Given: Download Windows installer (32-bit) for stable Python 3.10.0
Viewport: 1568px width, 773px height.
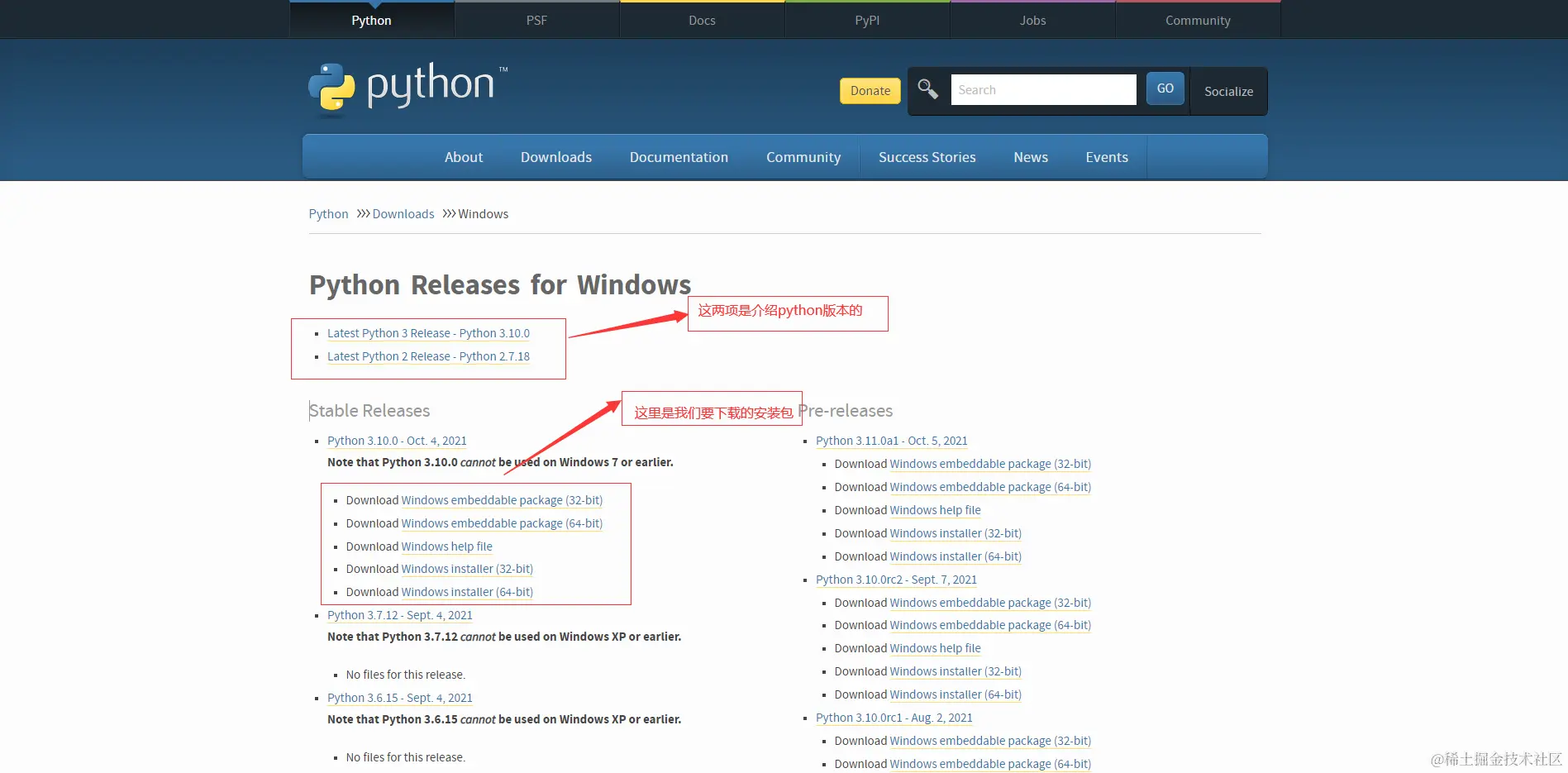Looking at the screenshot, I should 467,569.
